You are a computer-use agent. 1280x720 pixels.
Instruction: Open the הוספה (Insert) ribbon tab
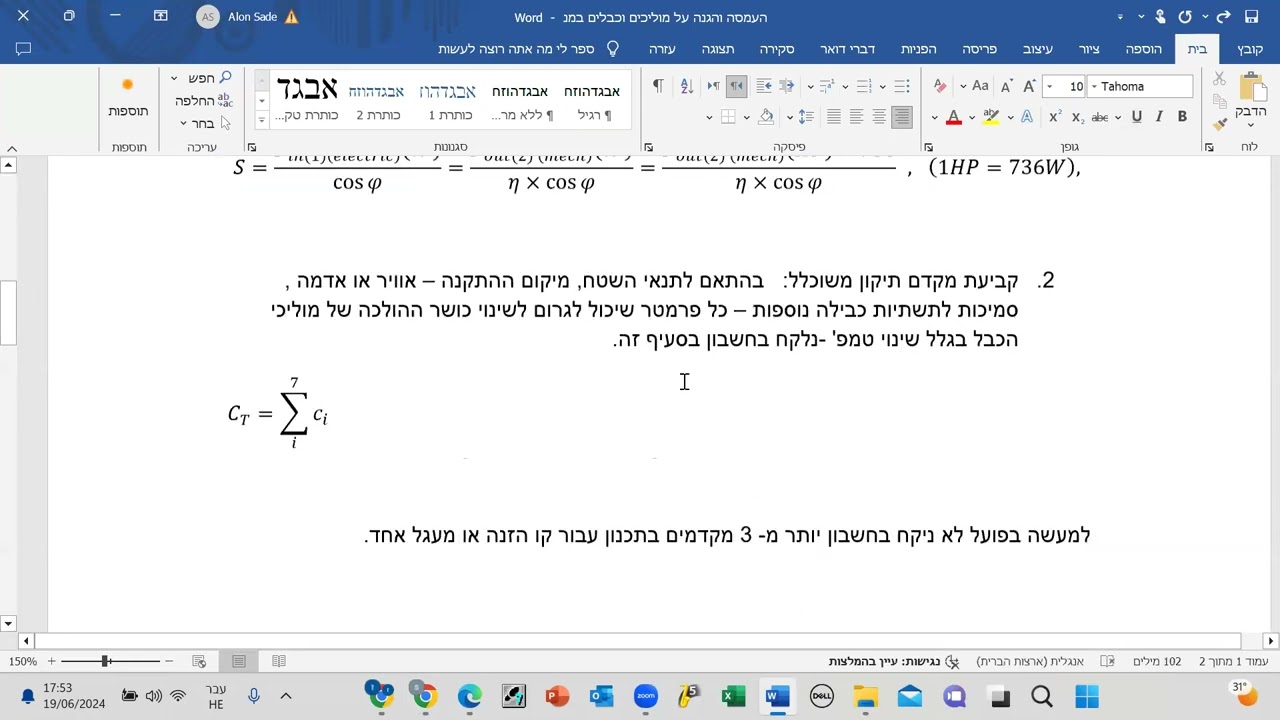[x=1143, y=49]
